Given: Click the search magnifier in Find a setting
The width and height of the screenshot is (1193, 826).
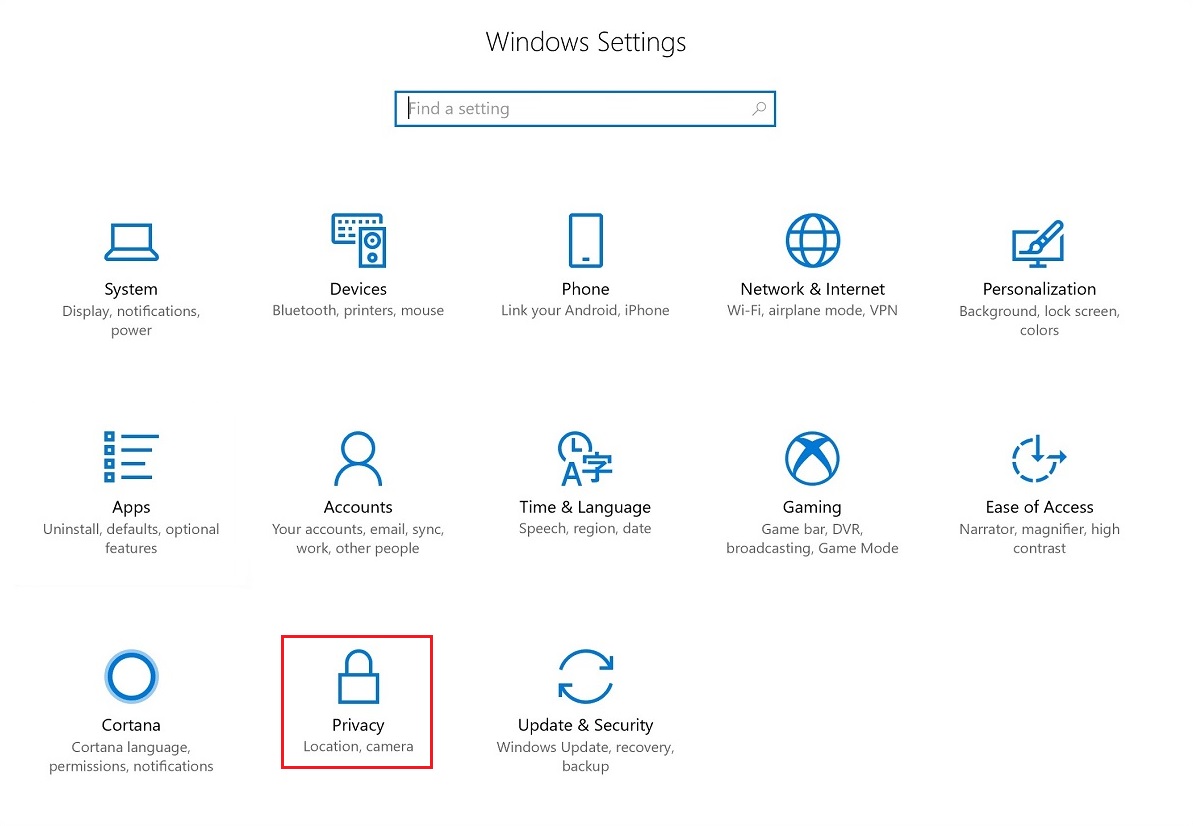Looking at the screenshot, I should tap(759, 109).
